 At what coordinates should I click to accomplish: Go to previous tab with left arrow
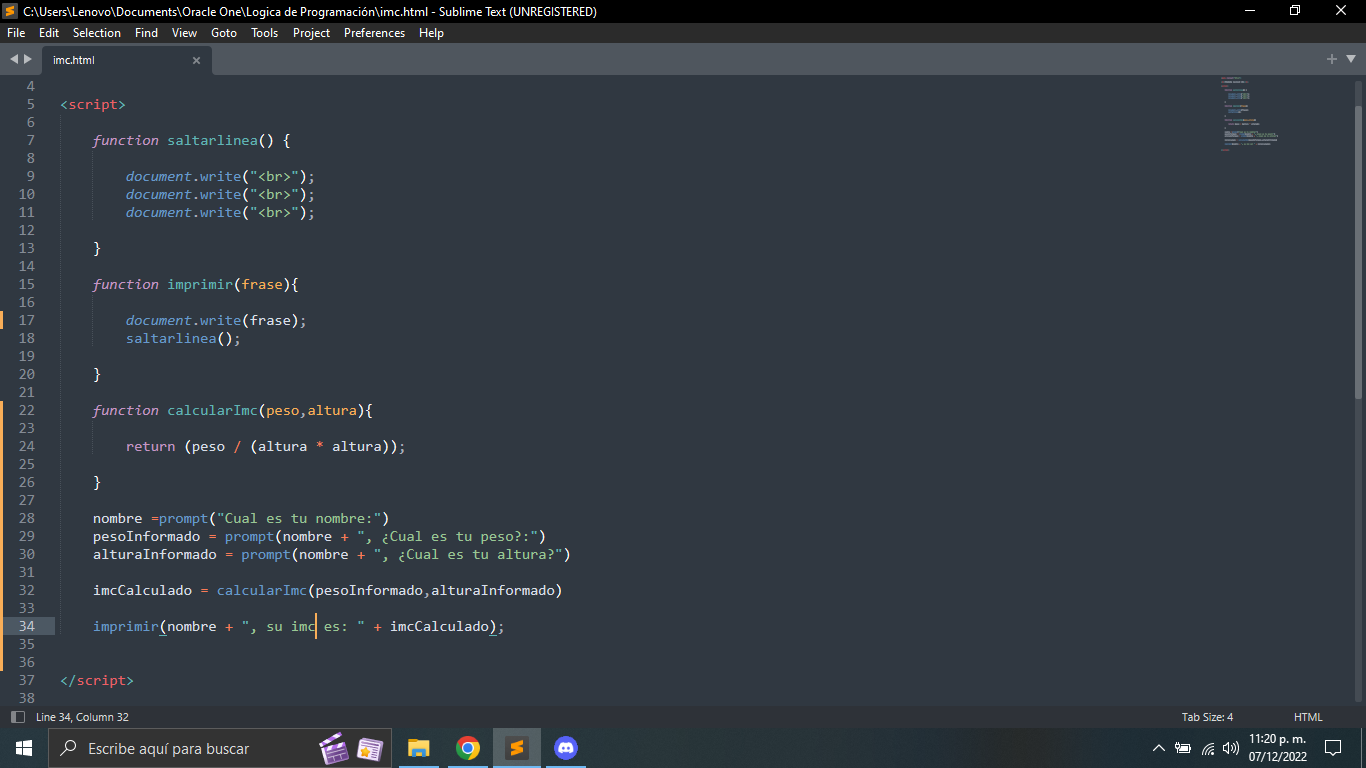[x=14, y=59]
